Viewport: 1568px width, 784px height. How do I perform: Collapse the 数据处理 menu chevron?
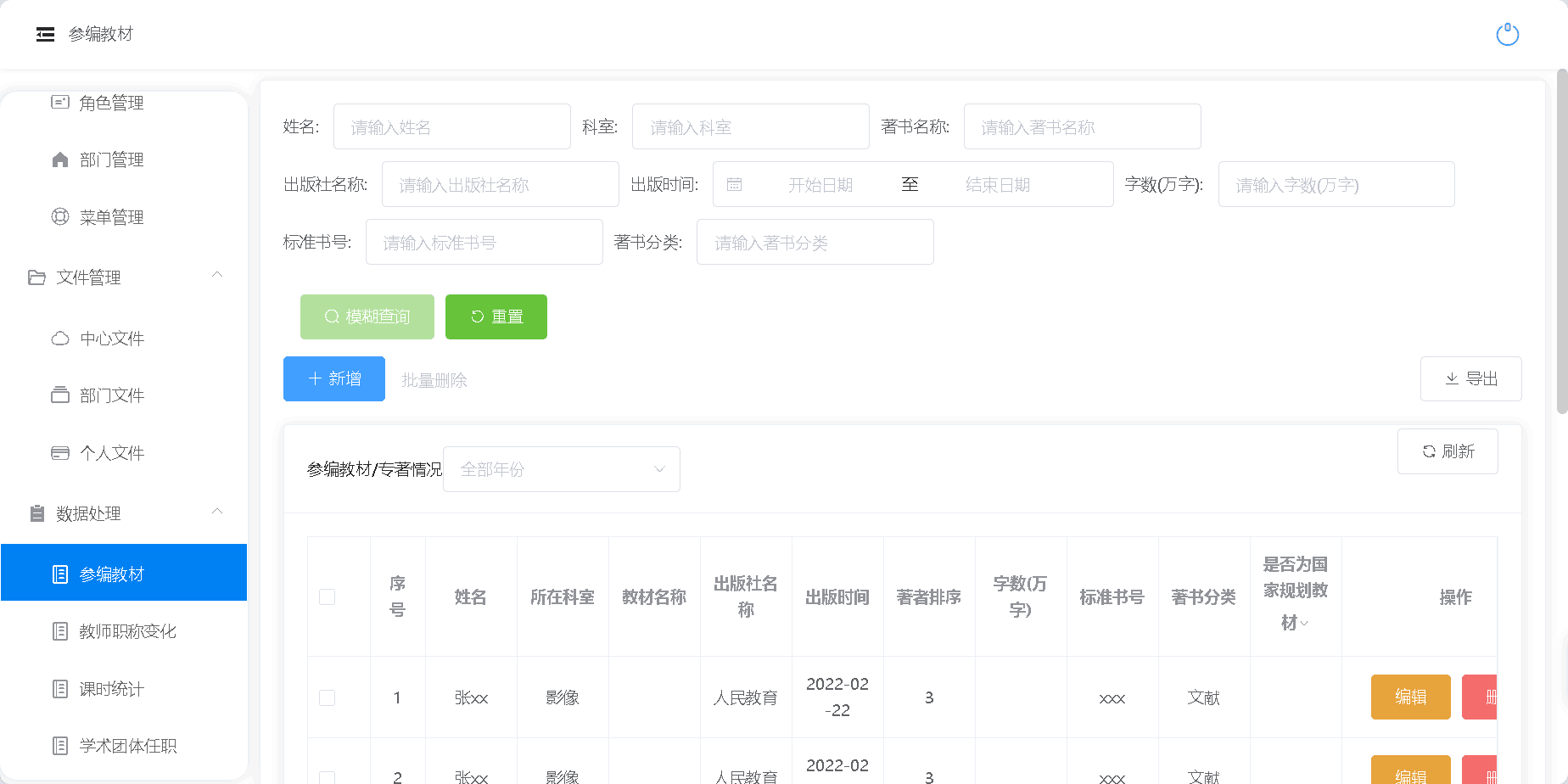(x=217, y=512)
